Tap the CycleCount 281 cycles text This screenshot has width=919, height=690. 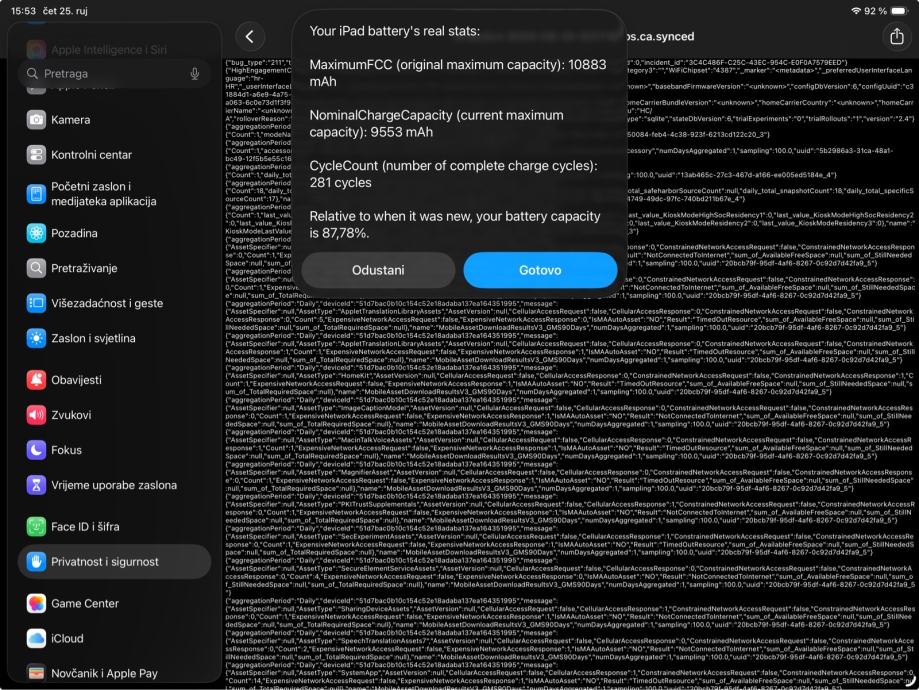pos(454,174)
